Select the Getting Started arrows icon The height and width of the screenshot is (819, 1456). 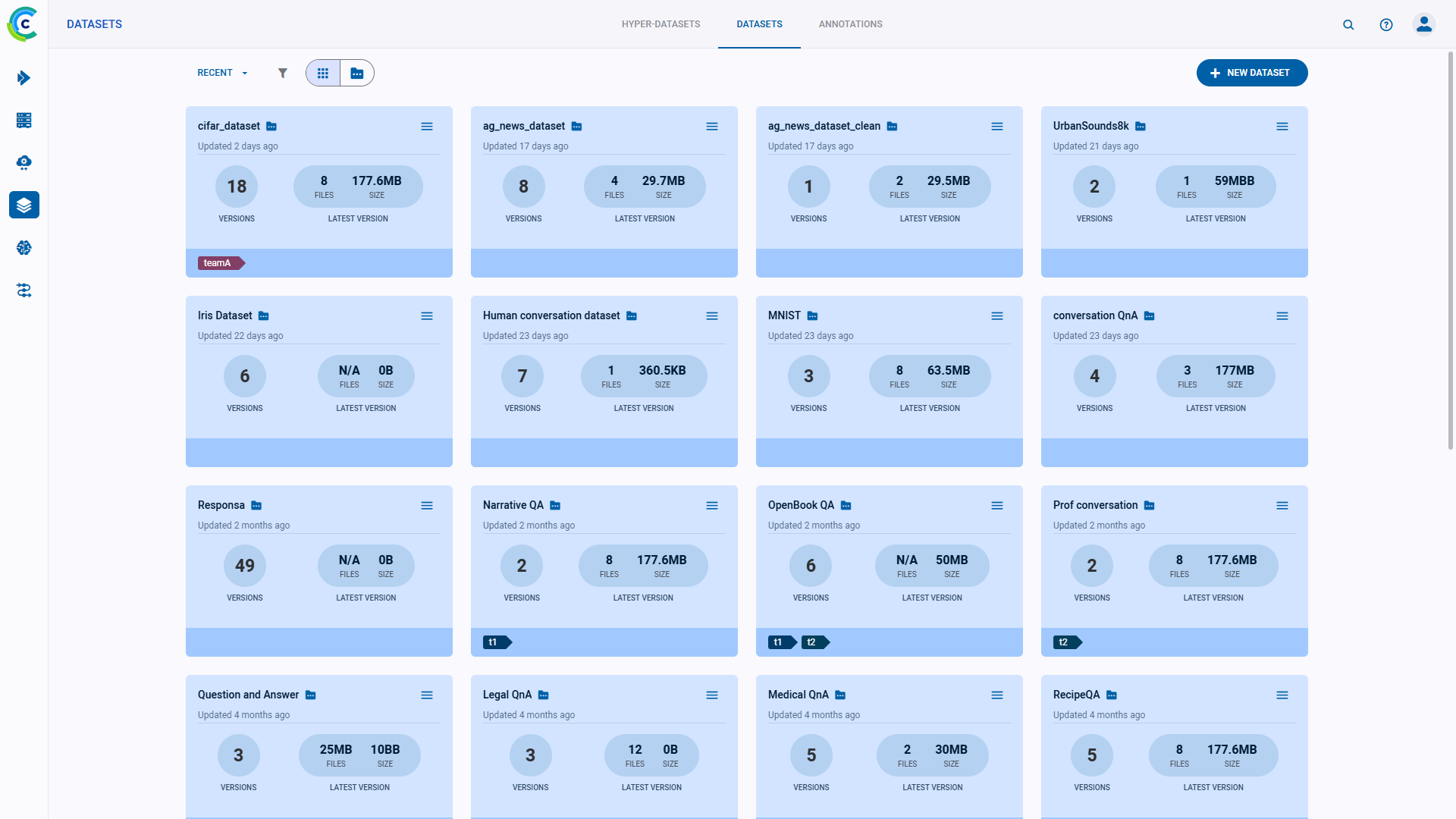tap(24, 78)
